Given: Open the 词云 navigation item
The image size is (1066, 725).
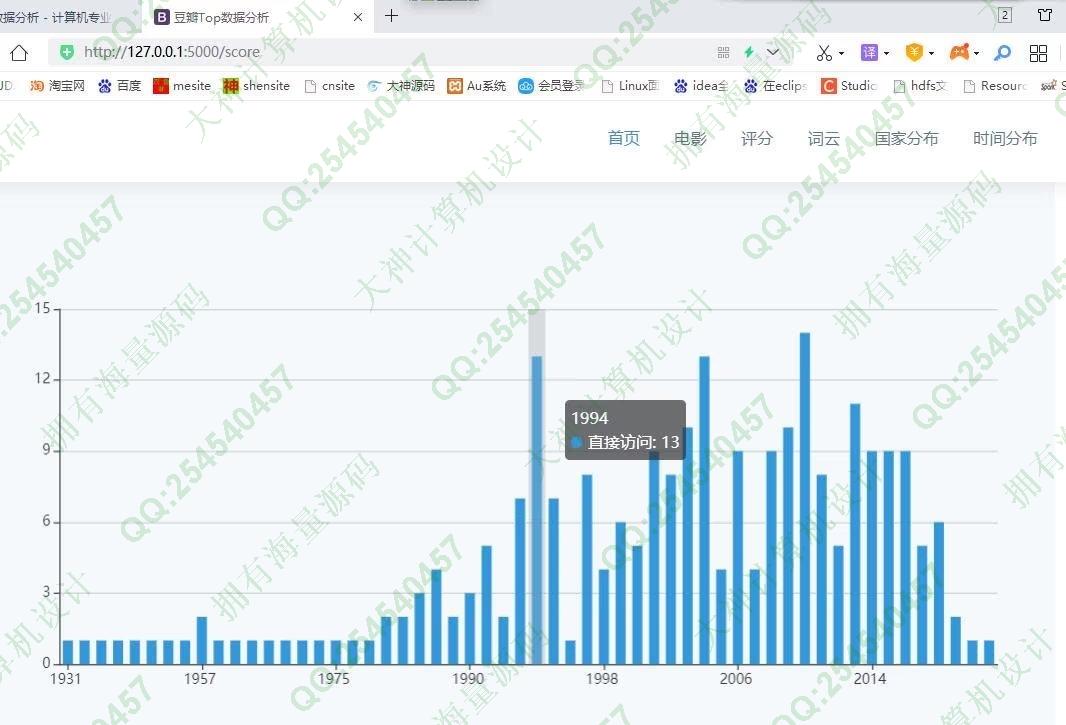Looking at the screenshot, I should [x=823, y=139].
